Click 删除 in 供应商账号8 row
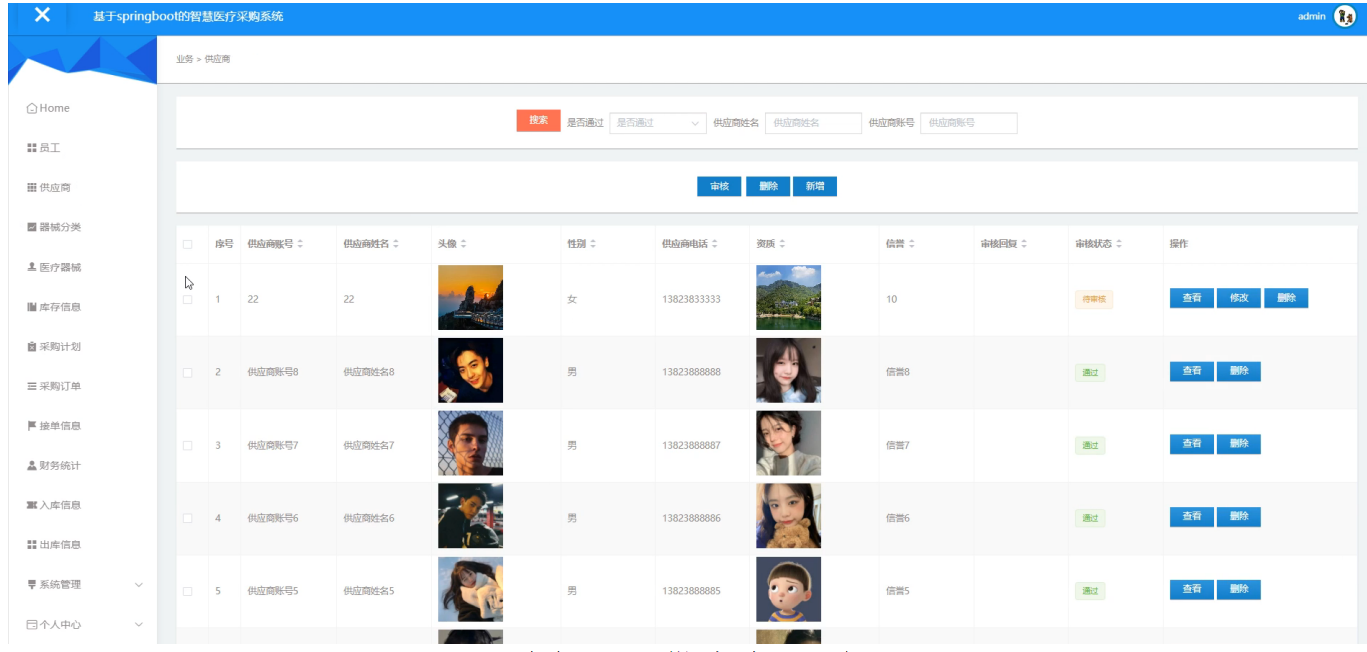1367x652 pixels. pyautogui.click(x=1239, y=371)
